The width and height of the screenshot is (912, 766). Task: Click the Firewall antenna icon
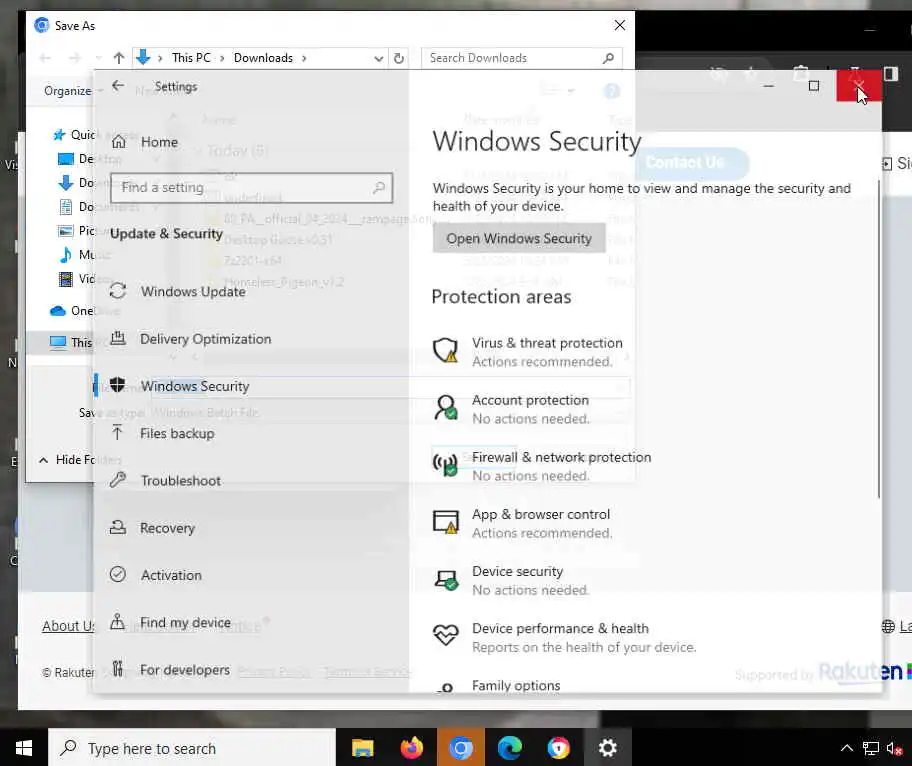point(445,464)
